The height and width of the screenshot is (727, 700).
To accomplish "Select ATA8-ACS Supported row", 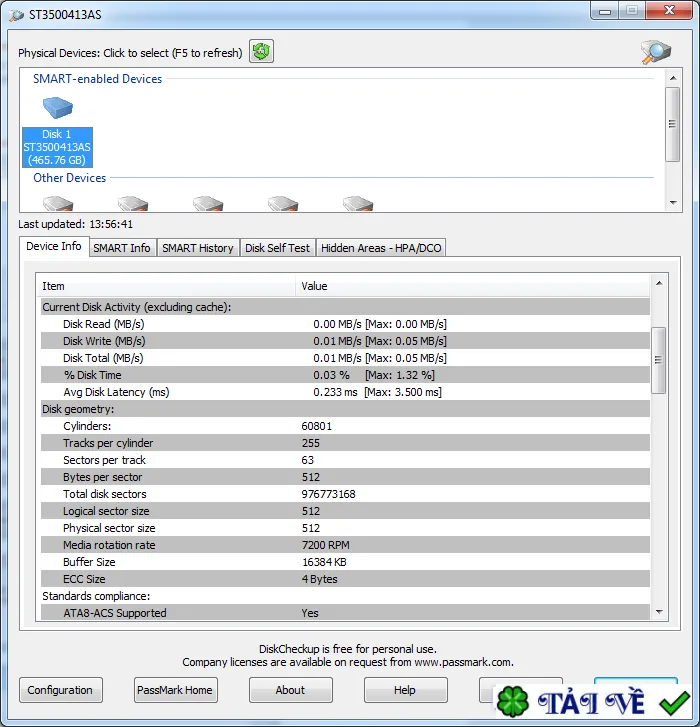I will [345, 613].
